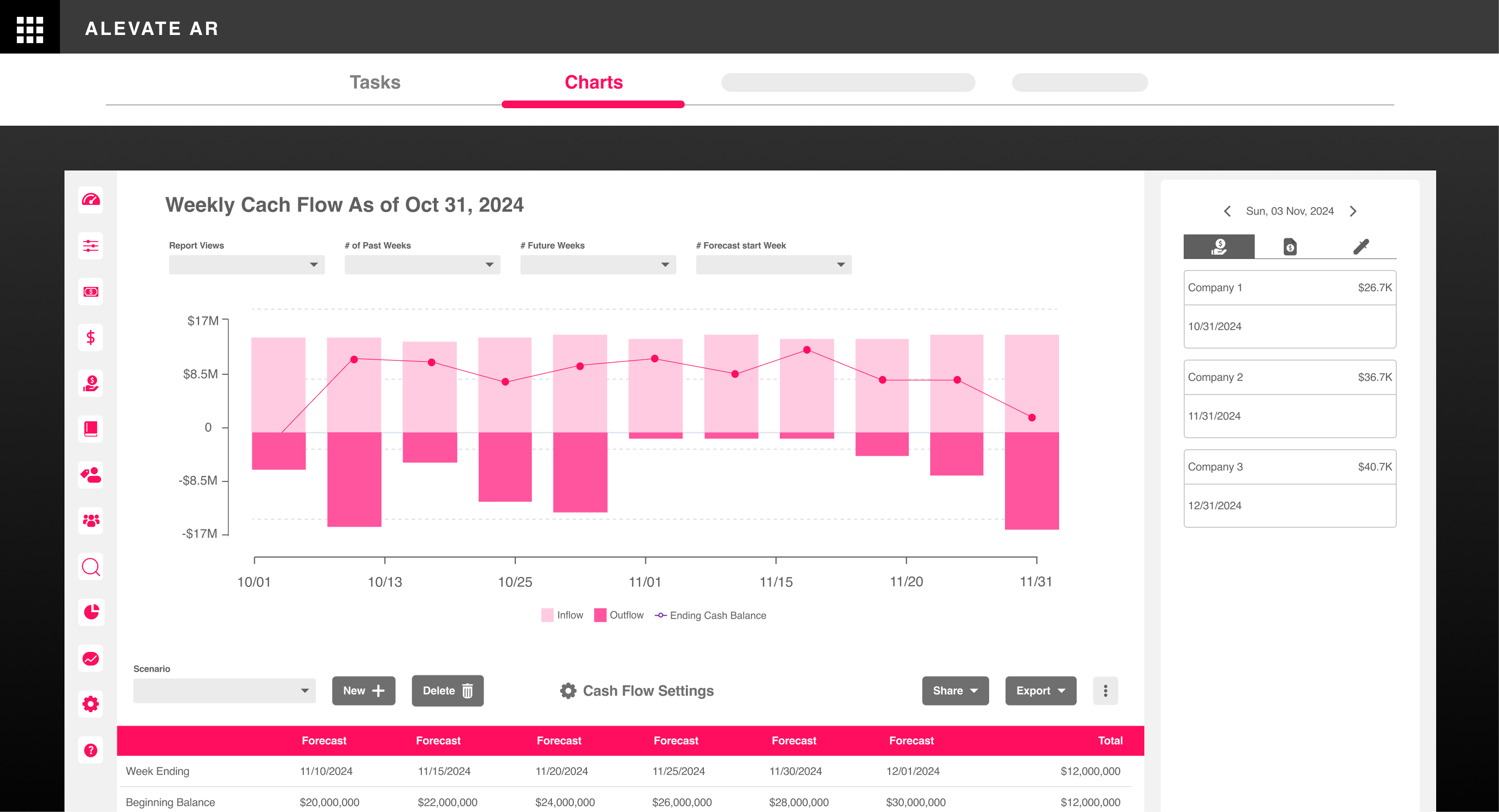Open the help question mark icon

[x=91, y=750]
